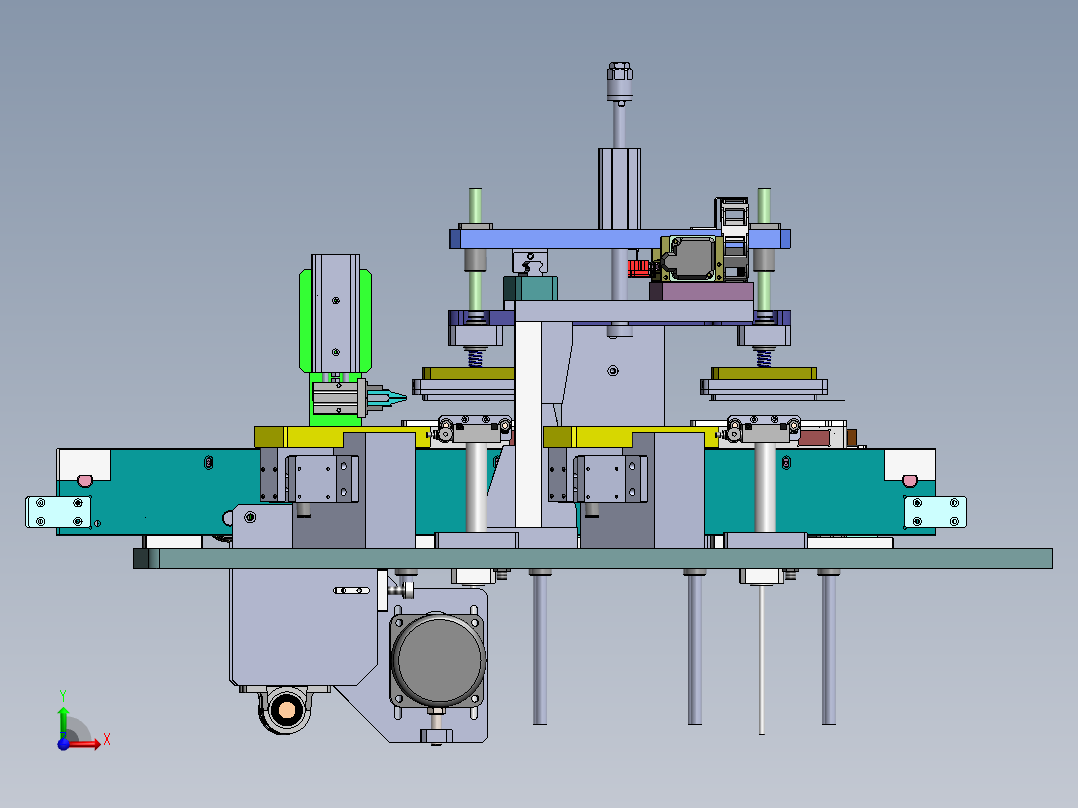The width and height of the screenshot is (1078, 808).
Task: Click the blue origin sphere of the triad
Action: [x=63, y=744]
